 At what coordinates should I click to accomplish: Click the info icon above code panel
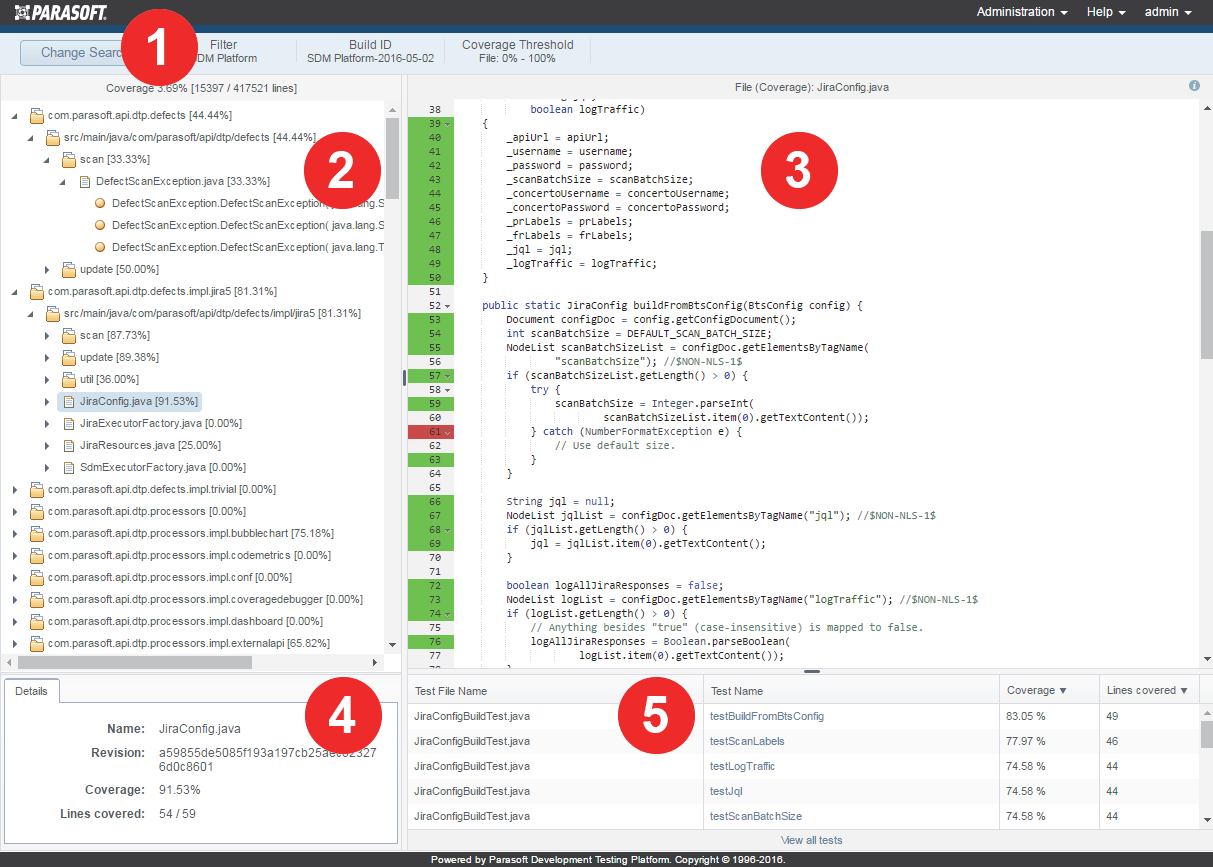click(1194, 86)
